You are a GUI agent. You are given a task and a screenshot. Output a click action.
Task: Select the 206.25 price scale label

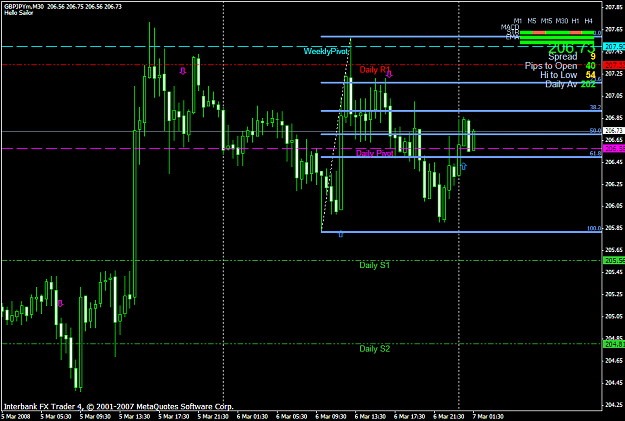pos(614,184)
